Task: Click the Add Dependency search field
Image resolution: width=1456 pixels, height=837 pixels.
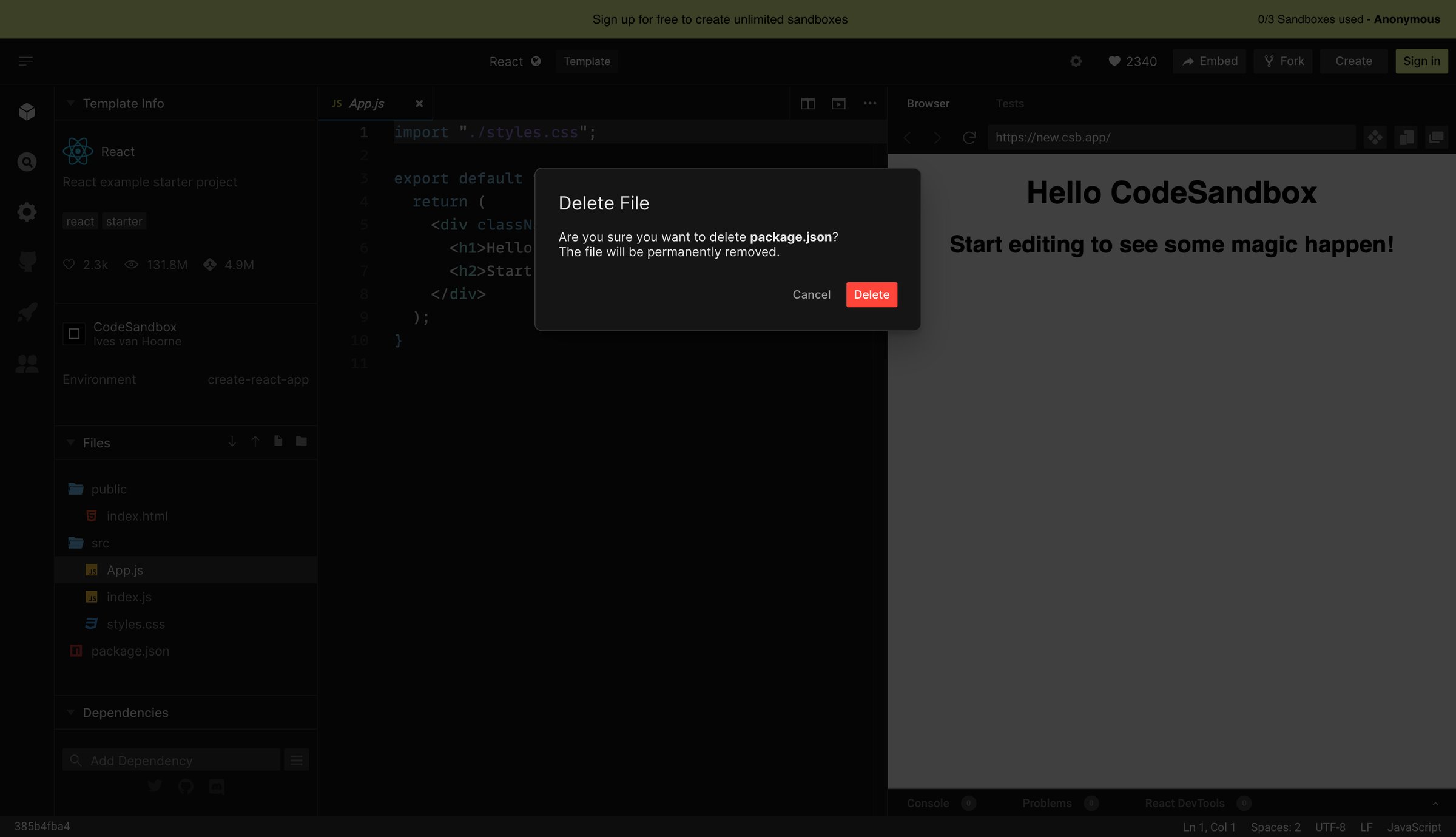Action: pos(171,760)
